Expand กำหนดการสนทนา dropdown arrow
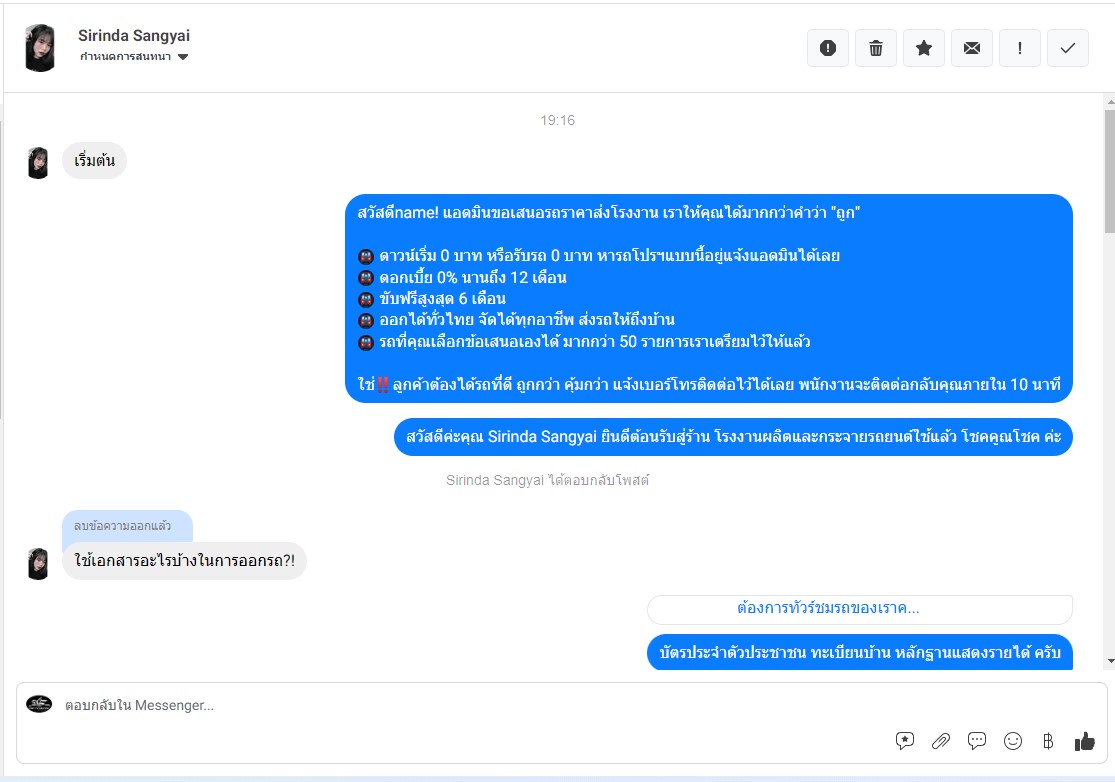This screenshot has width=1115, height=782. click(183, 57)
